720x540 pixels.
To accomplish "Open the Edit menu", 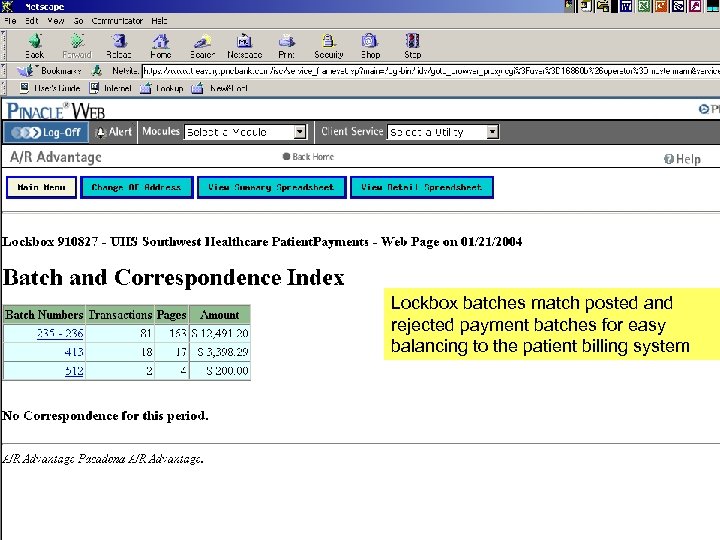I will [32, 21].
